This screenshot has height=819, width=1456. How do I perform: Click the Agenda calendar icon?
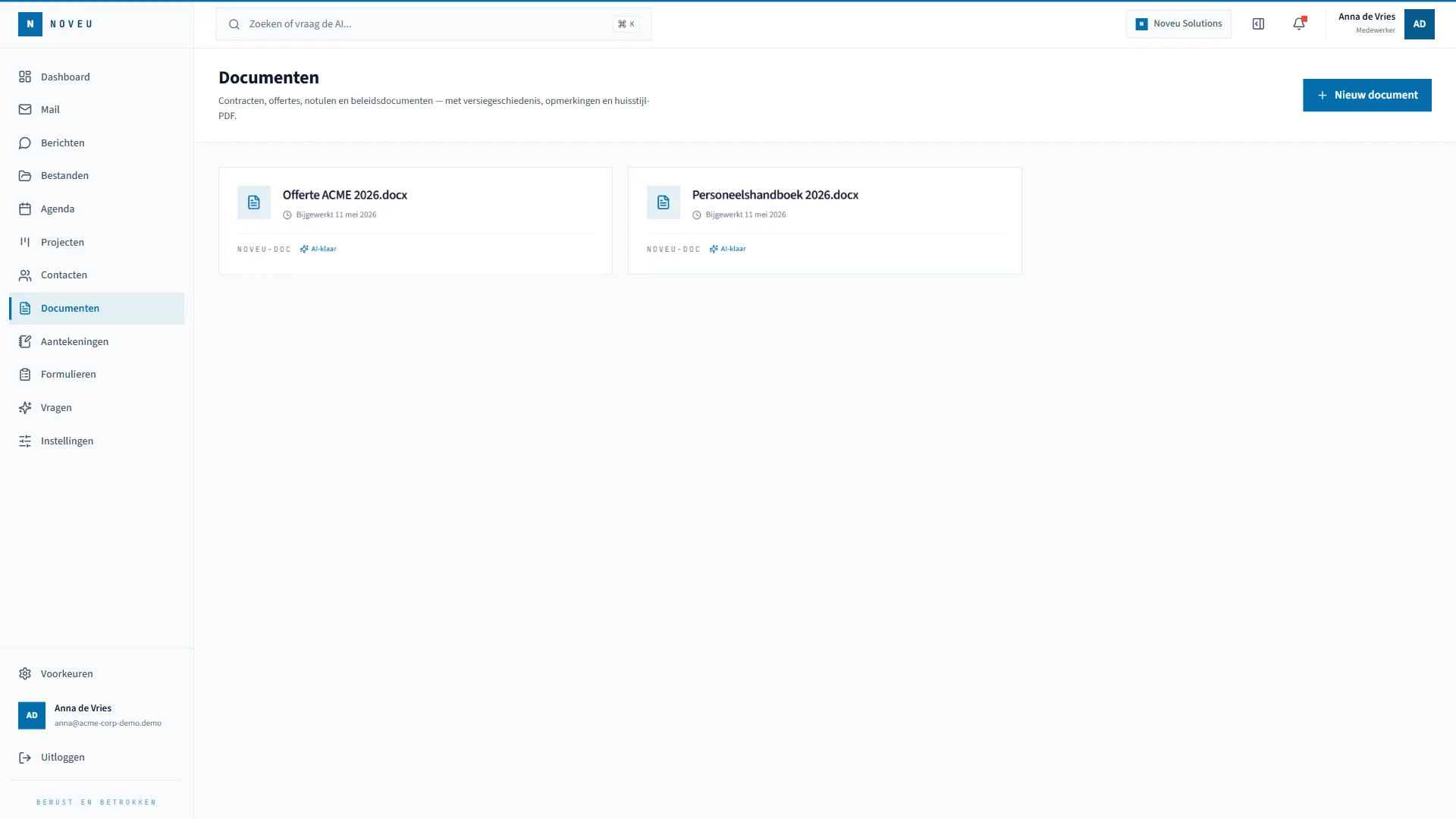click(x=25, y=209)
